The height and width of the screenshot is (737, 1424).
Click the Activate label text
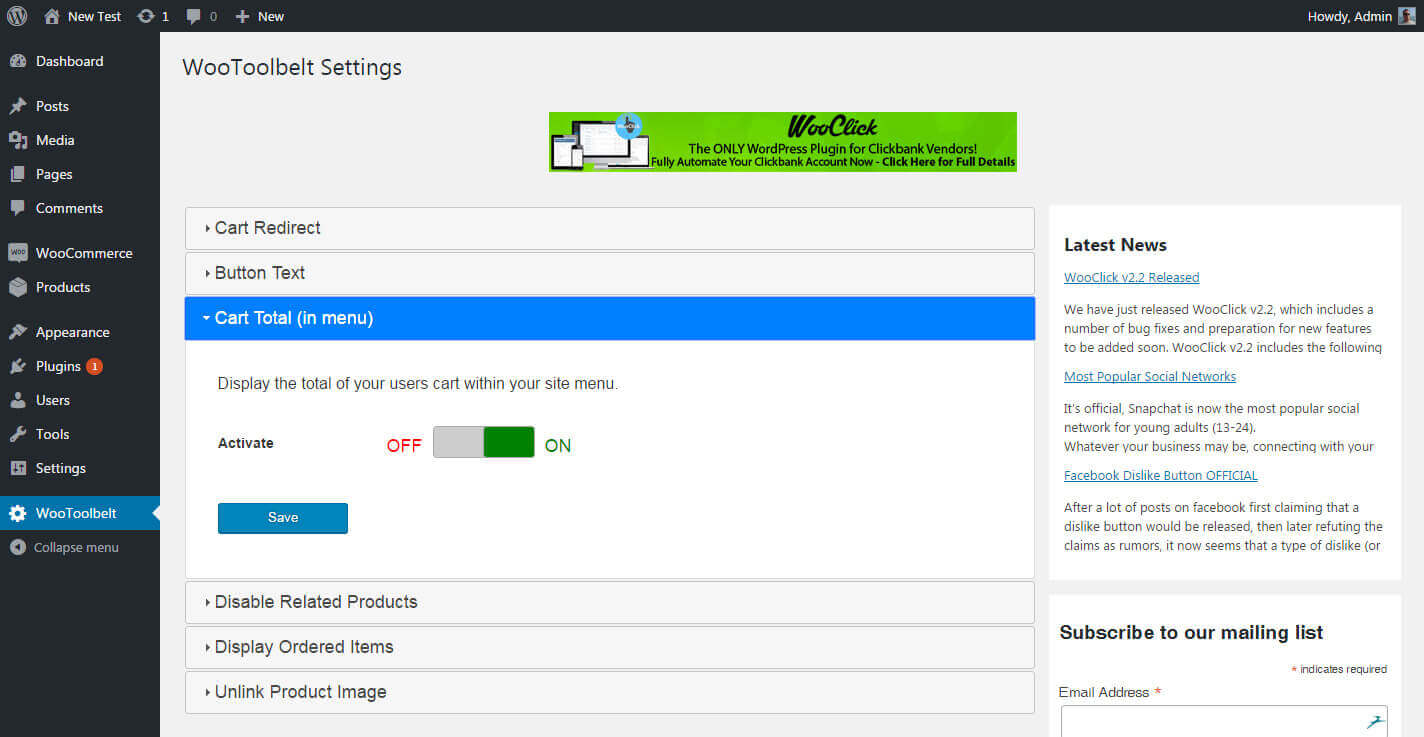point(246,443)
